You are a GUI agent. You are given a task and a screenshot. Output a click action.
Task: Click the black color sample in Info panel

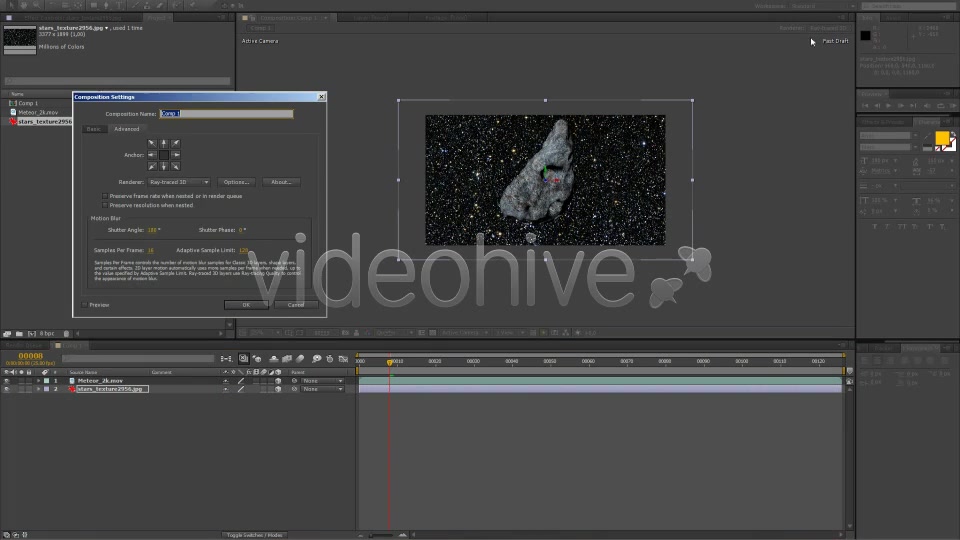point(866,36)
